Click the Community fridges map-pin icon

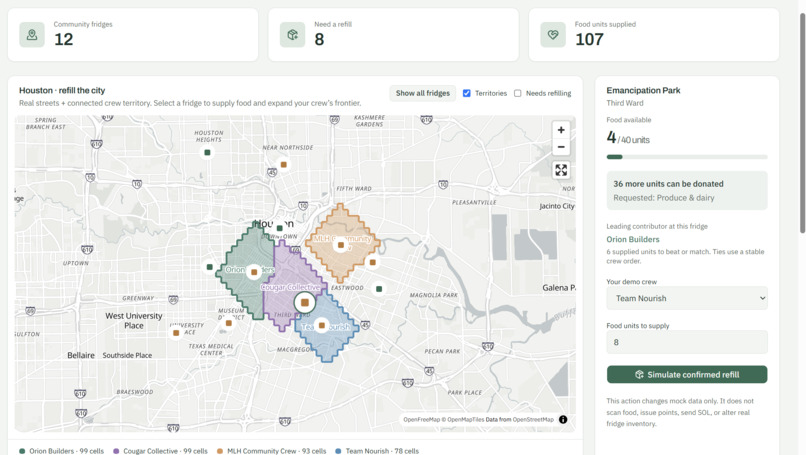32,34
